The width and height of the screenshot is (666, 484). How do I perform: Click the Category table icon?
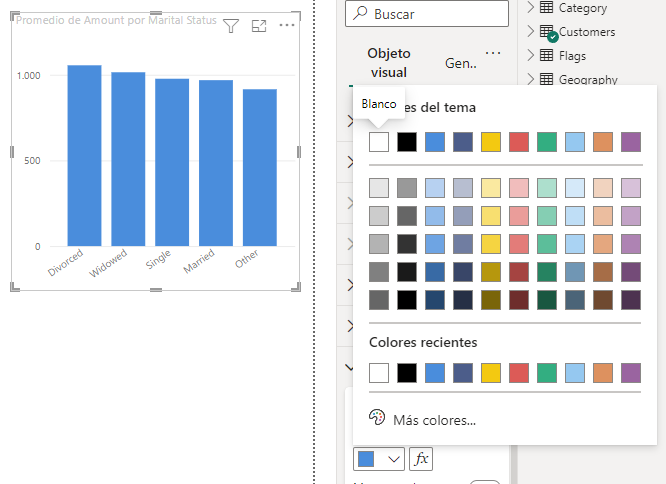click(546, 8)
